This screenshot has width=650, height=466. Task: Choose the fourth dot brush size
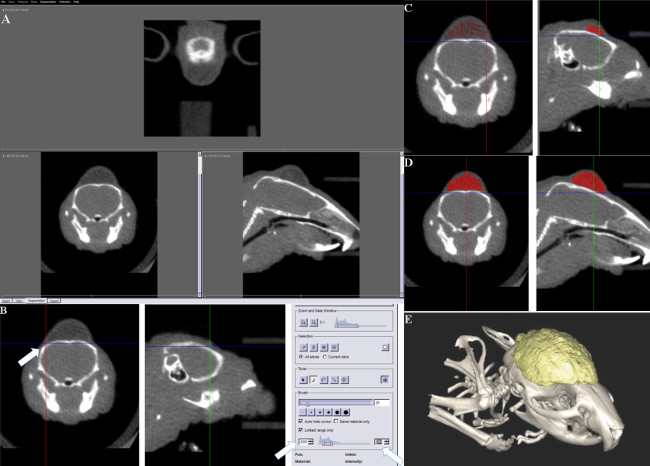(337, 412)
